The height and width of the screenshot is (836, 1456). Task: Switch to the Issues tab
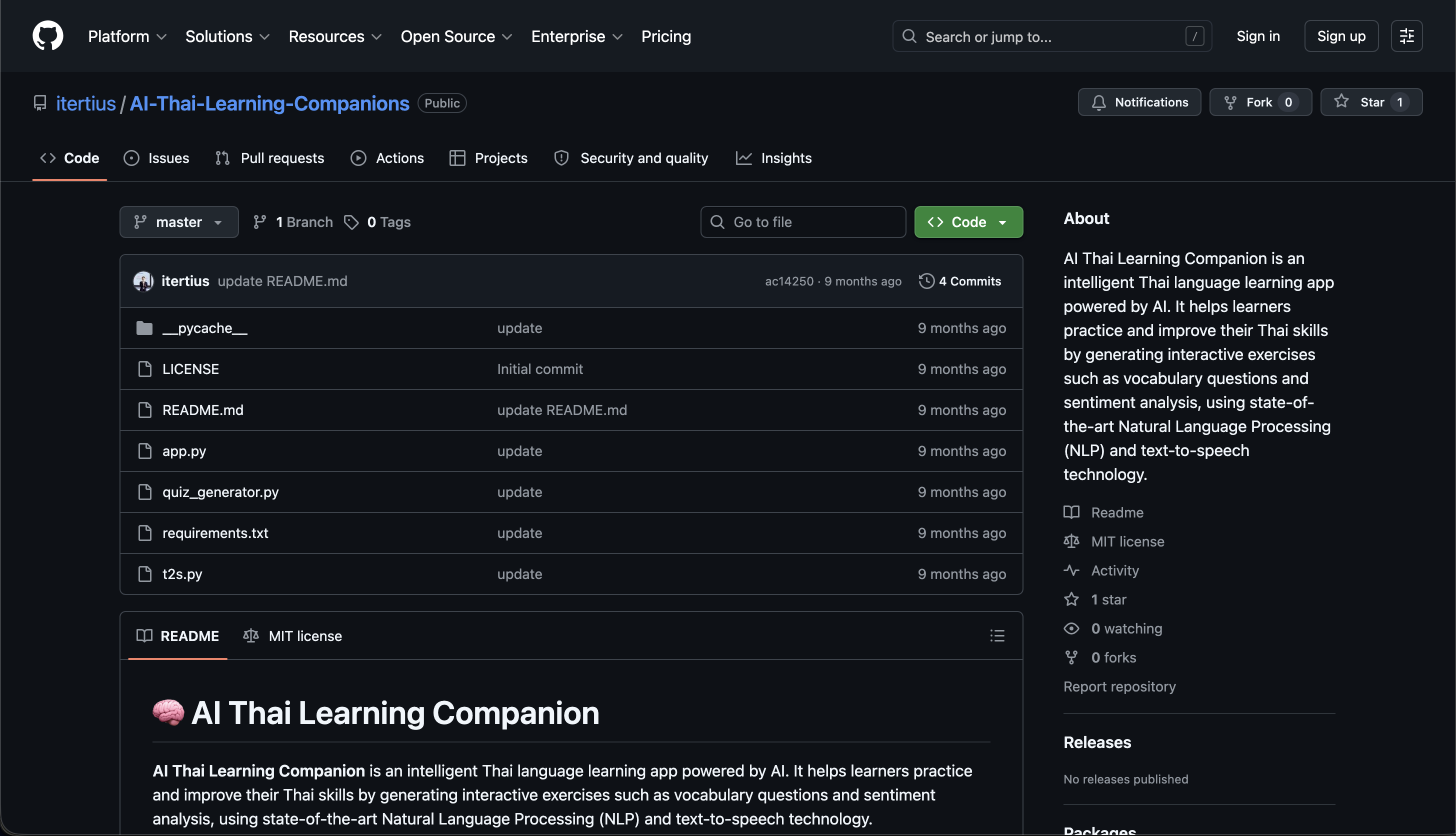[x=156, y=158]
